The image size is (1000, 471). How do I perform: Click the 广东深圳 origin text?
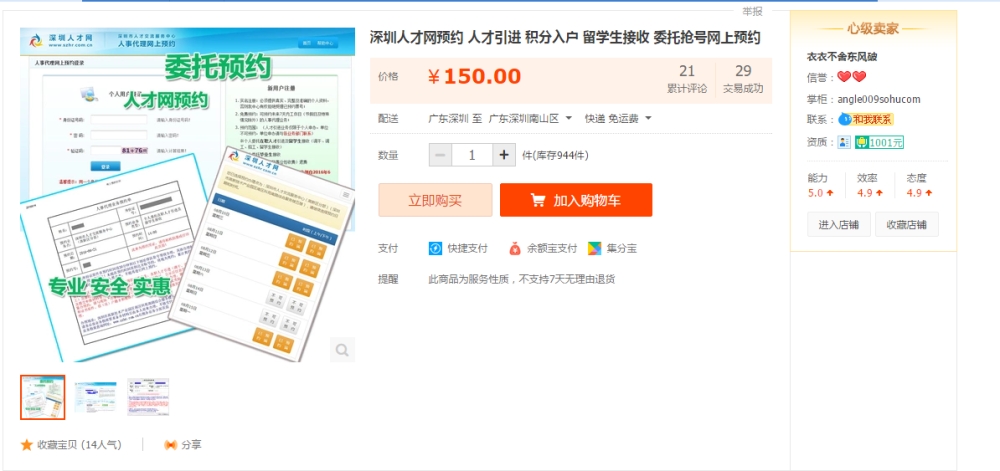448,119
